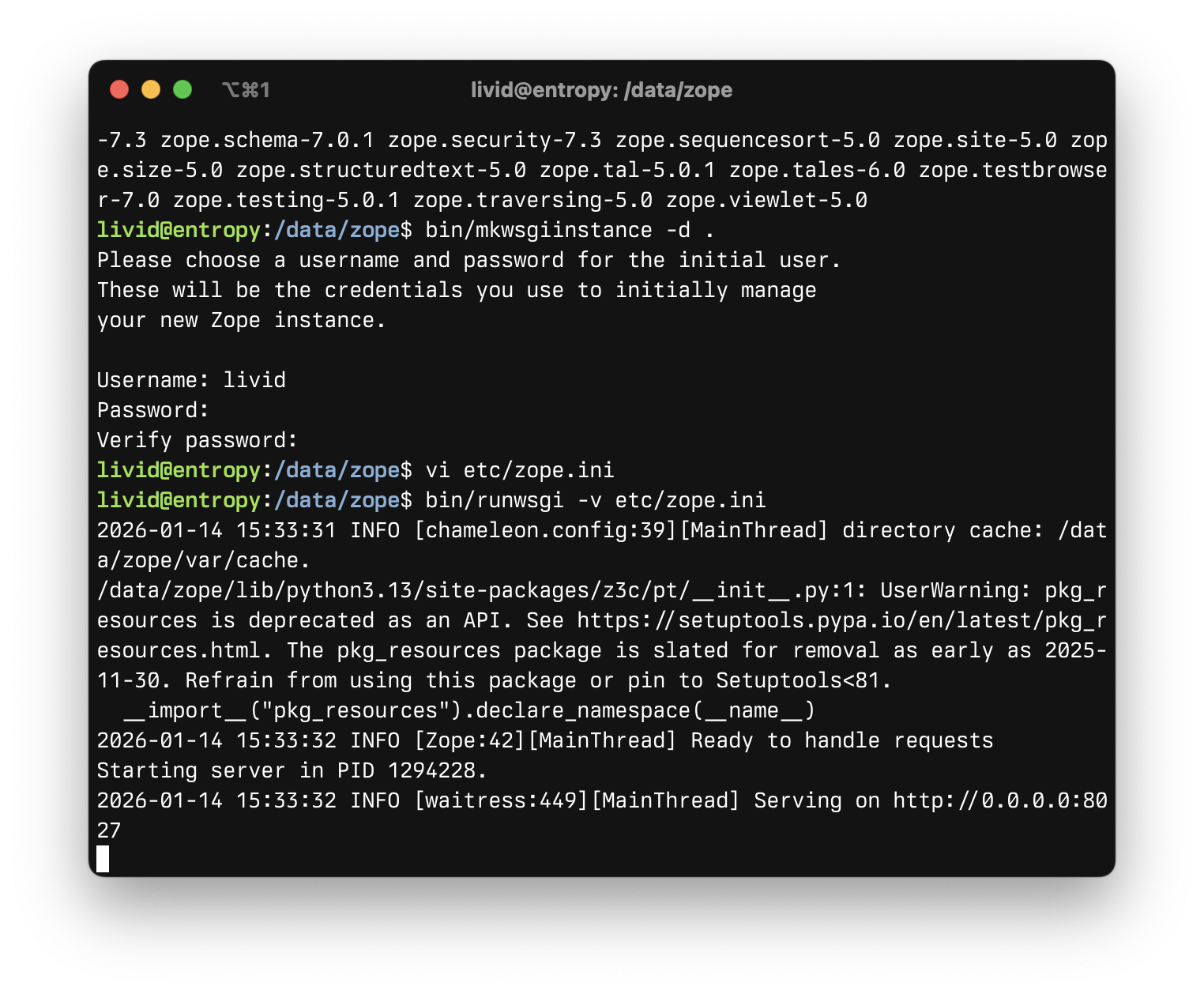The width and height of the screenshot is (1204, 994).
Task: Click the vi etc/zope.ini command text
Action: [519, 470]
